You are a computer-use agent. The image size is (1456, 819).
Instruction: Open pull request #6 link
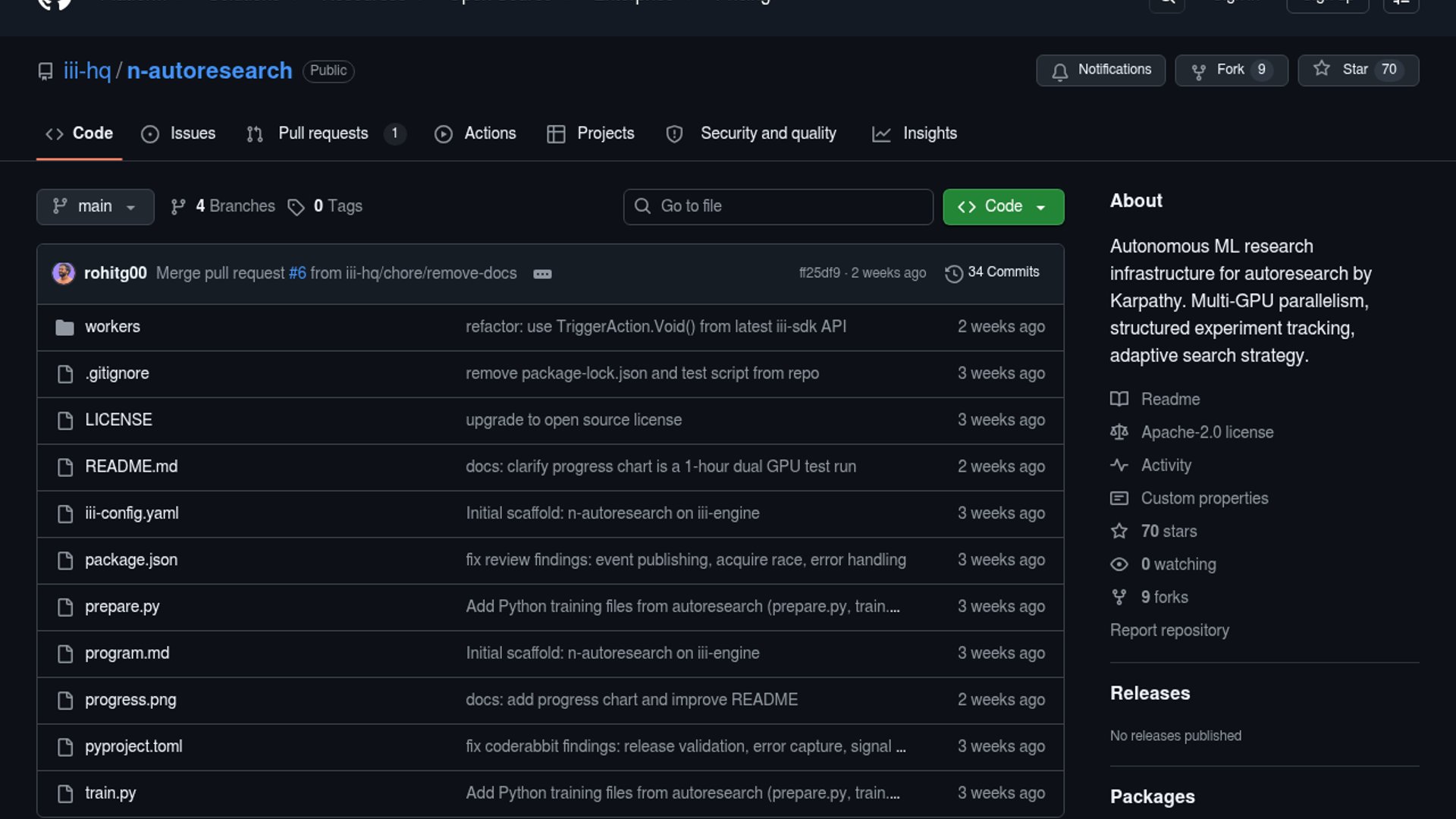pos(297,273)
